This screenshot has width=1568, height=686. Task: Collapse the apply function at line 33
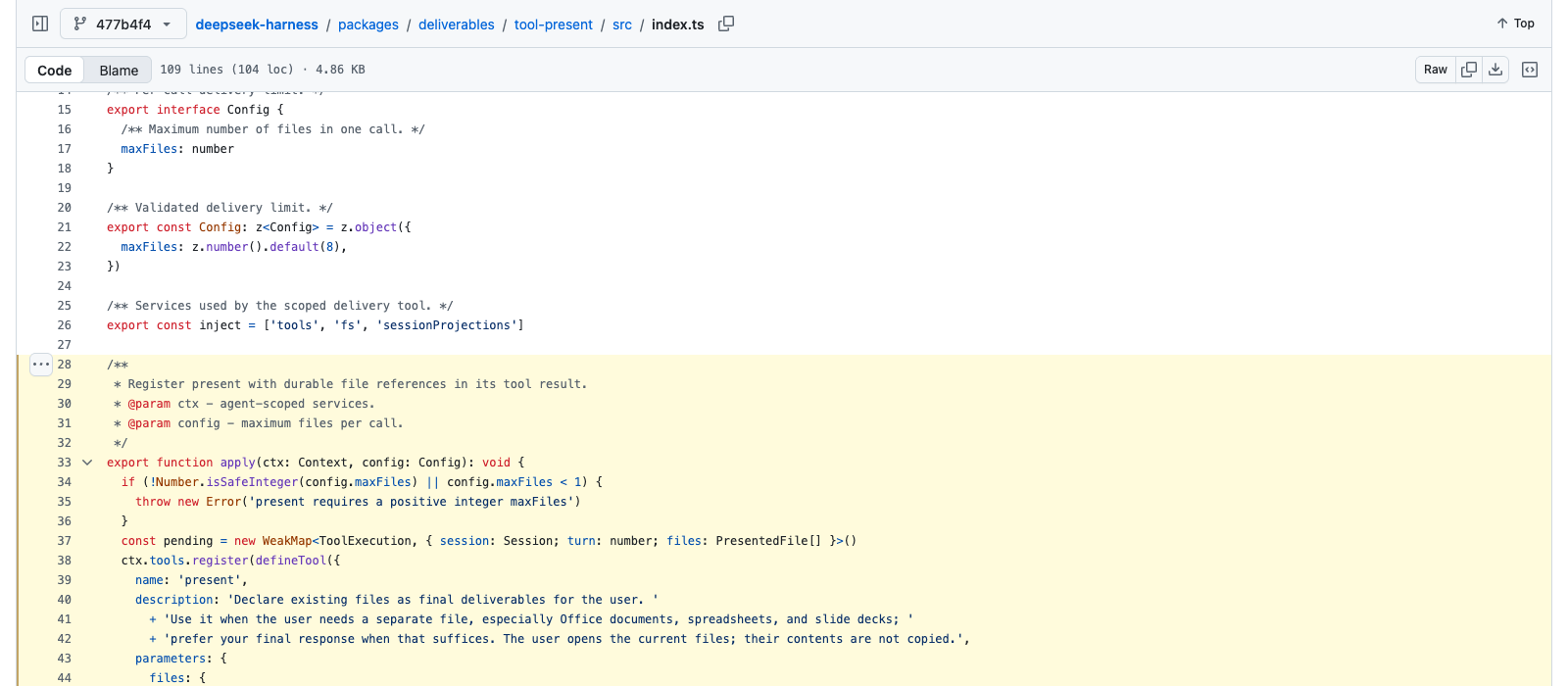(87, 463)
